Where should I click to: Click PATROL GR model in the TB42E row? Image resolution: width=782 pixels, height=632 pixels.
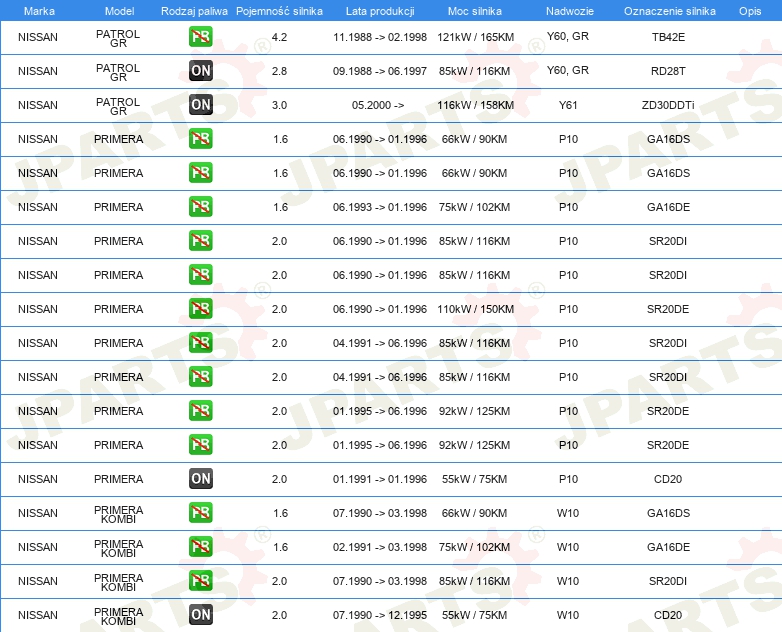[x=118, y=38]
